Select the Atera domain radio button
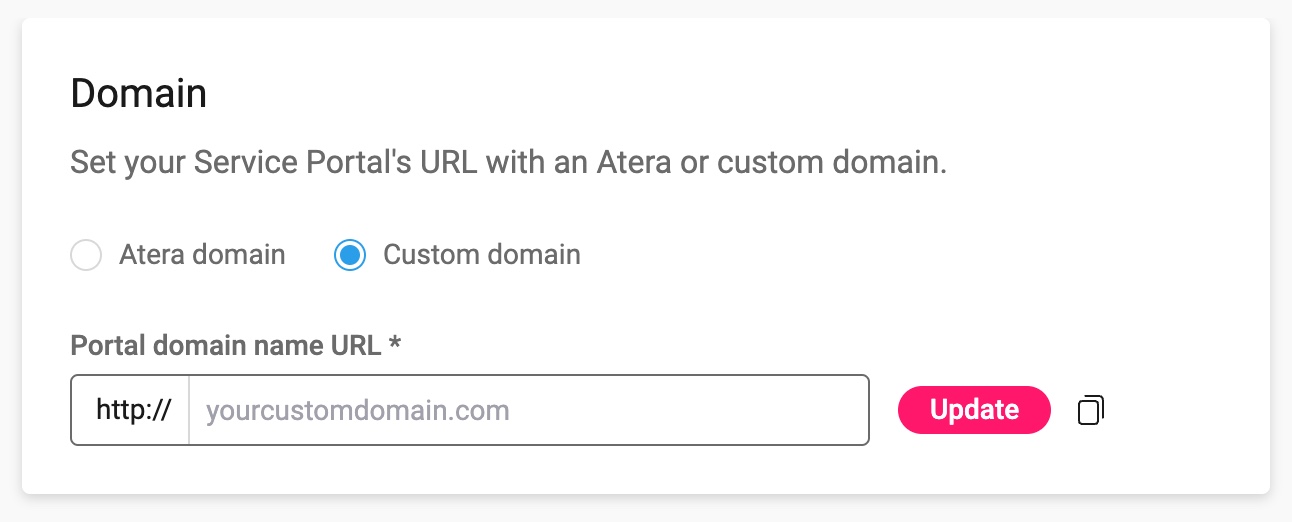This screenshot has width=1292, height=522. point(86,255)
